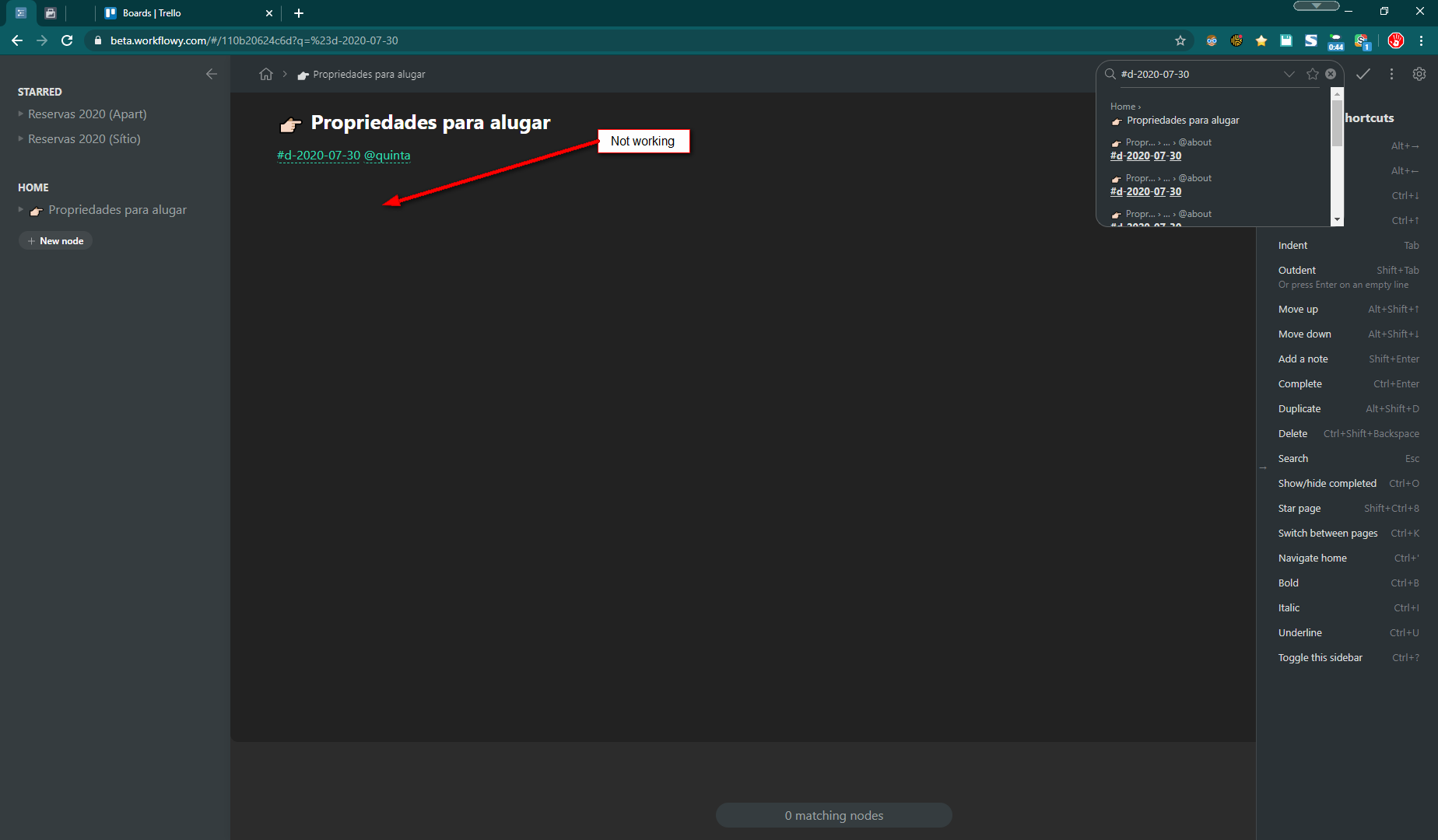Image resolution: width=1438 pixels, height=840 pixels.
Task: Click the New node button
Action: pyautogui.click(x=55, y=241)
